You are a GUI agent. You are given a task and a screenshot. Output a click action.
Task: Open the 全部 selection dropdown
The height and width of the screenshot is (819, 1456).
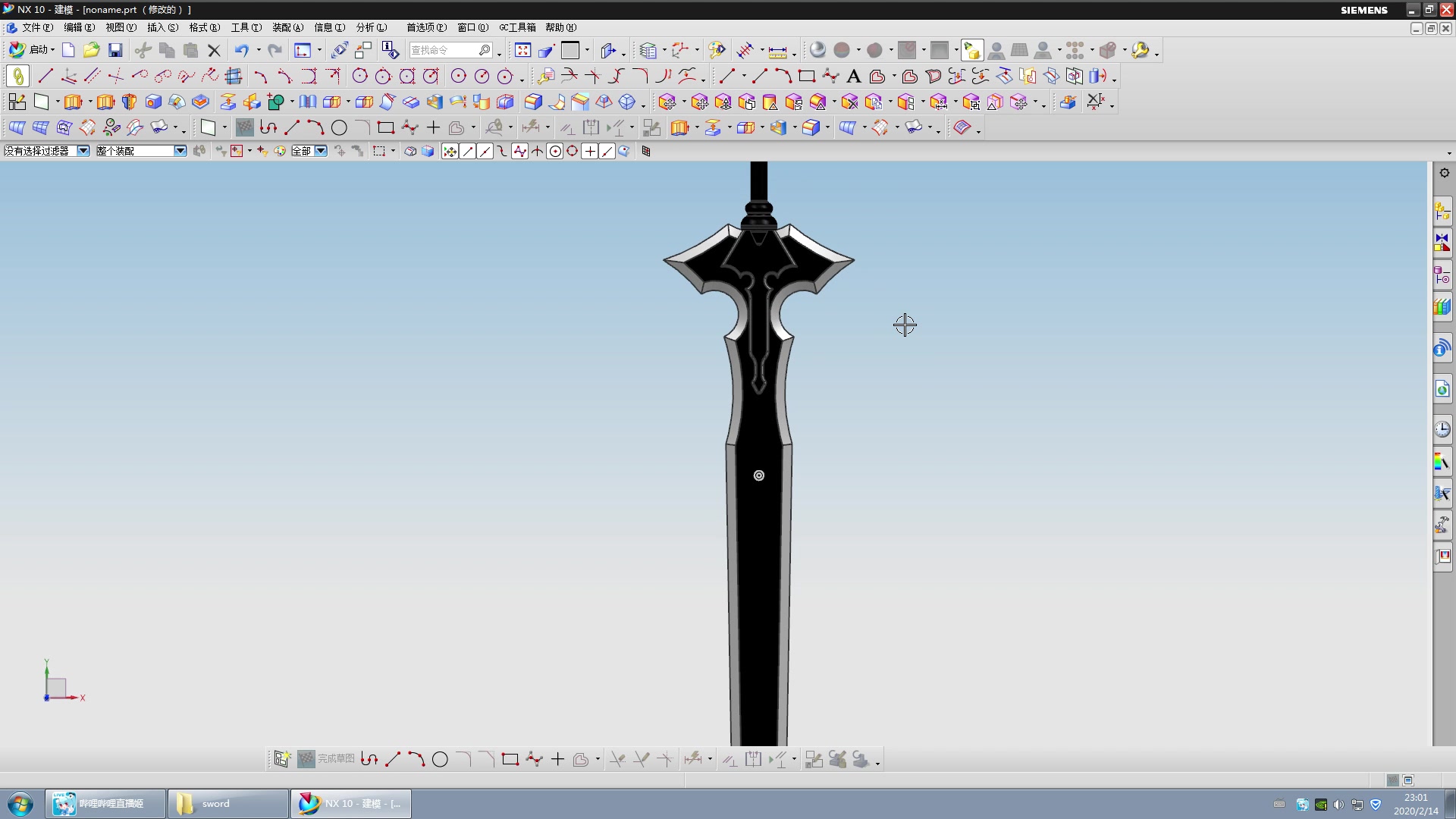[322, 151]
